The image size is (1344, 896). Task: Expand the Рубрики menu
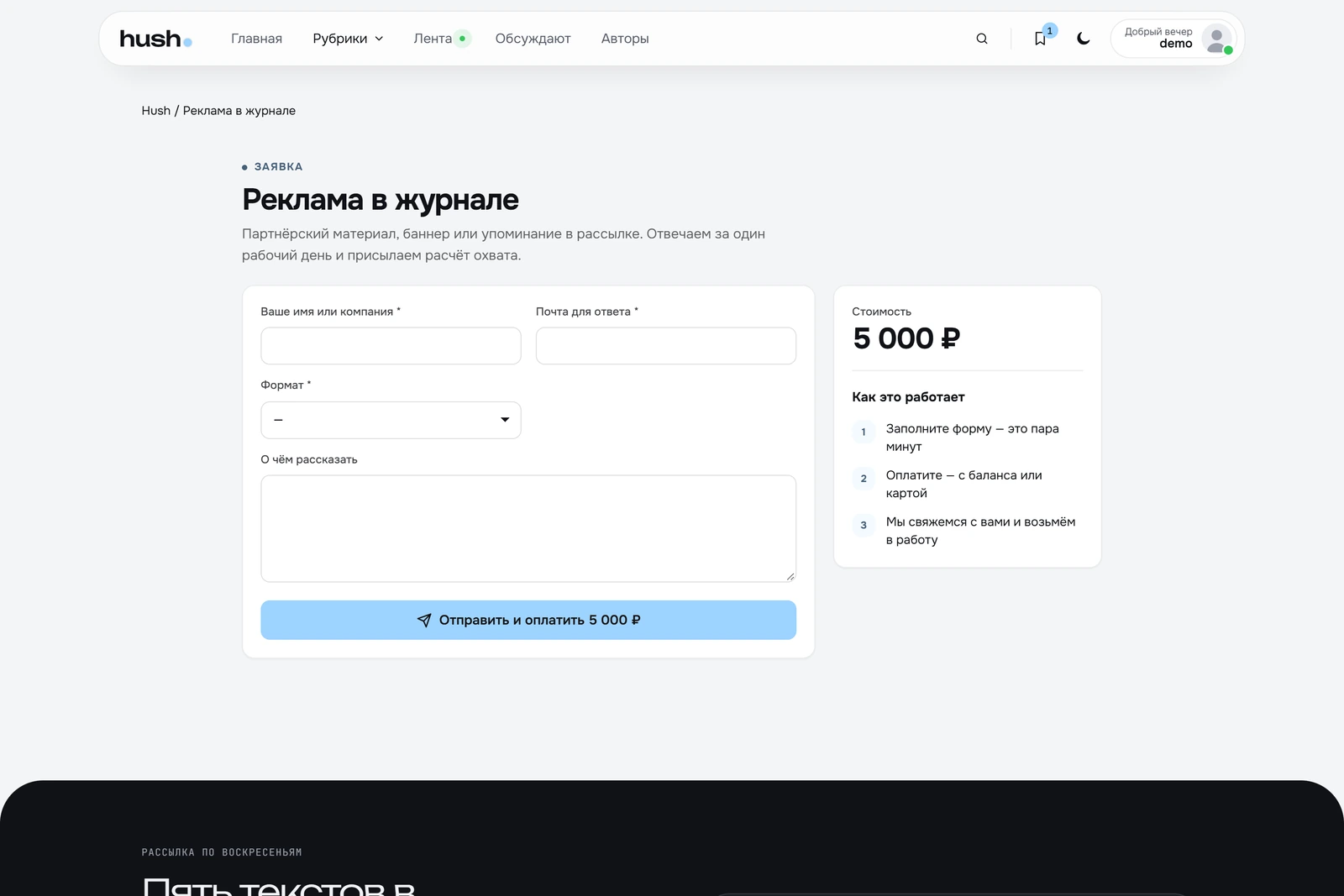point(348,39)
